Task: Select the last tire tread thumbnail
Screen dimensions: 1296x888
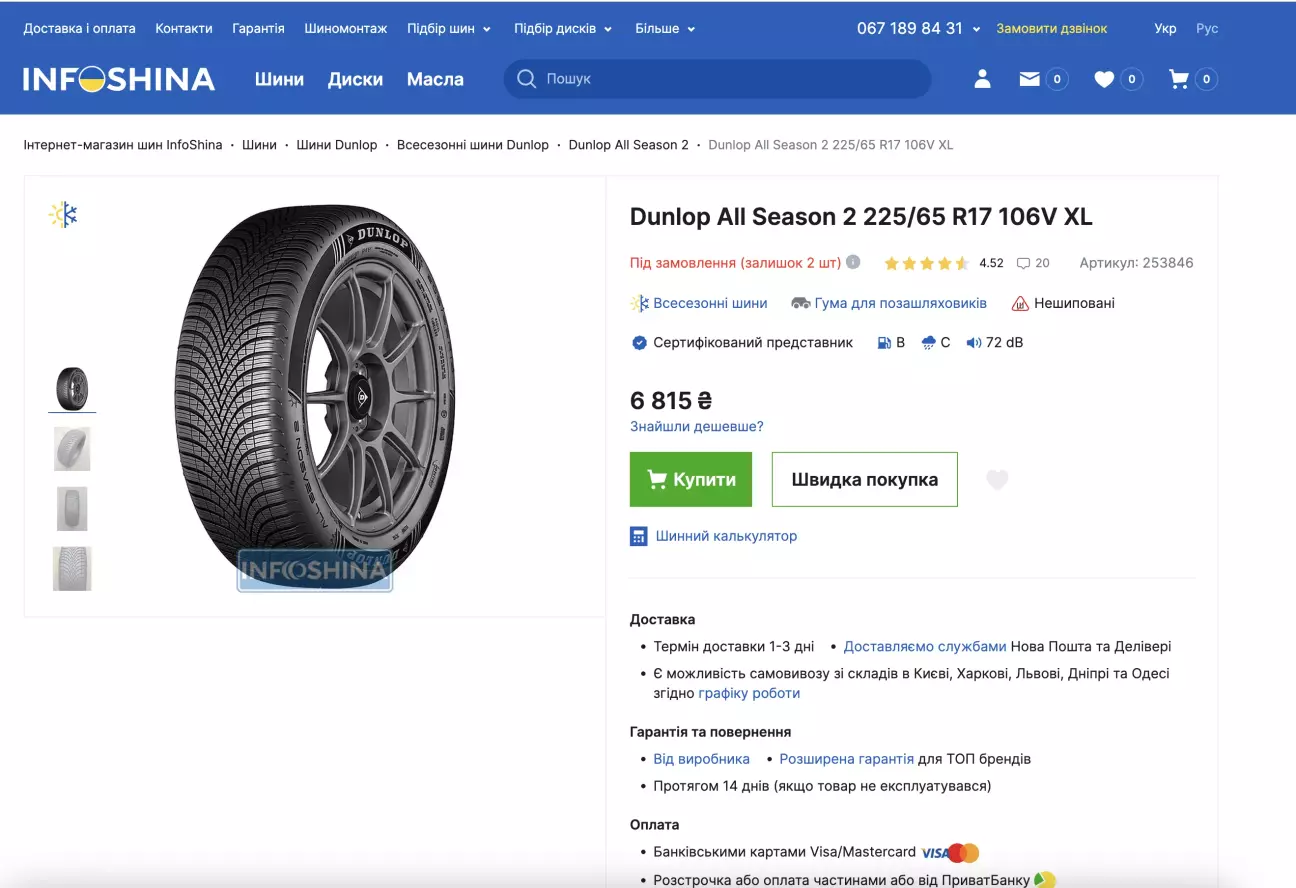Action: pyautogui.click(x=71, y=568)
